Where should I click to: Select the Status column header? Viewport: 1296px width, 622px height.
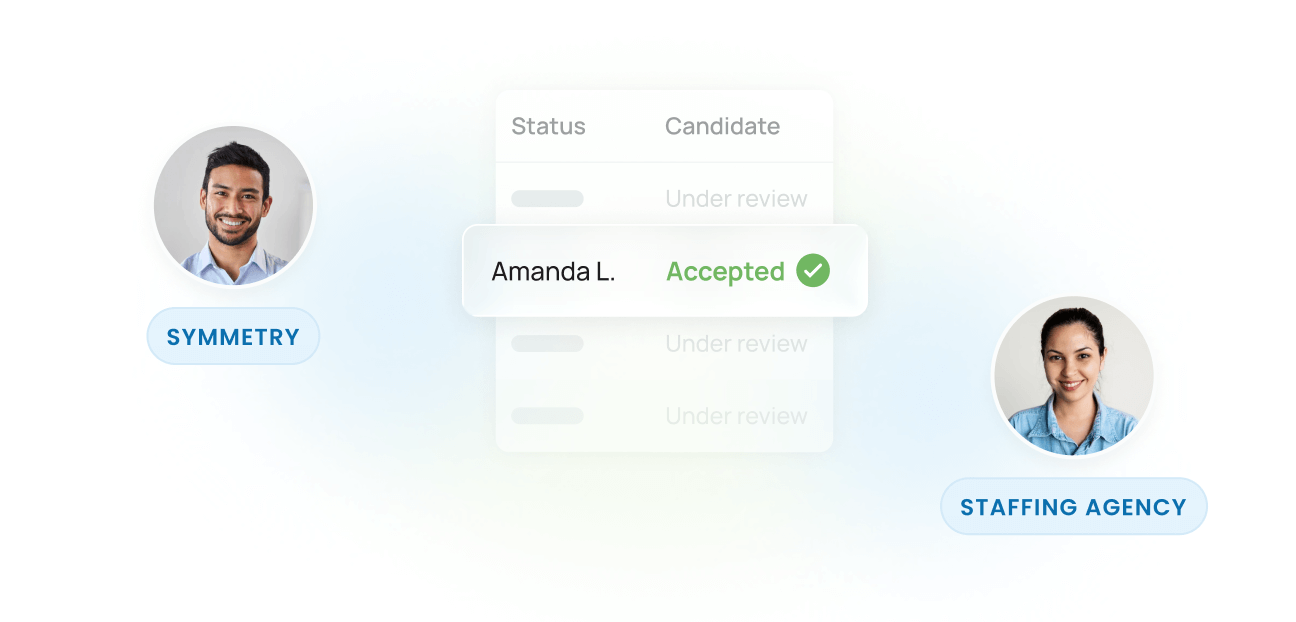click(548, 127)
